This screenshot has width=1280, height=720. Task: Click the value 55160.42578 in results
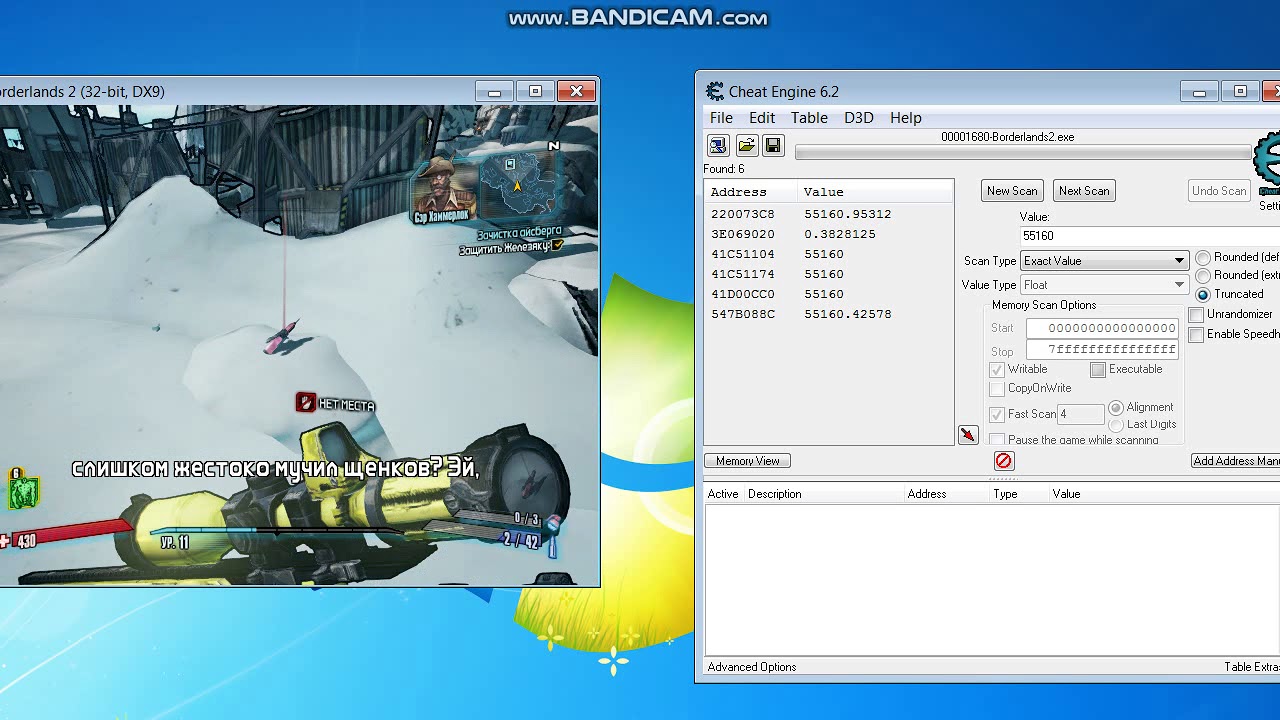pyautogui.click(x=848, y=314)
